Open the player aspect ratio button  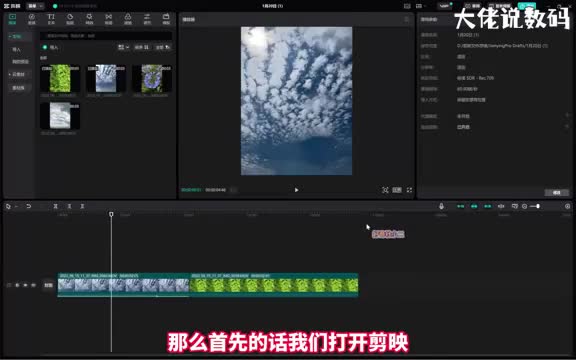[397, 190]
